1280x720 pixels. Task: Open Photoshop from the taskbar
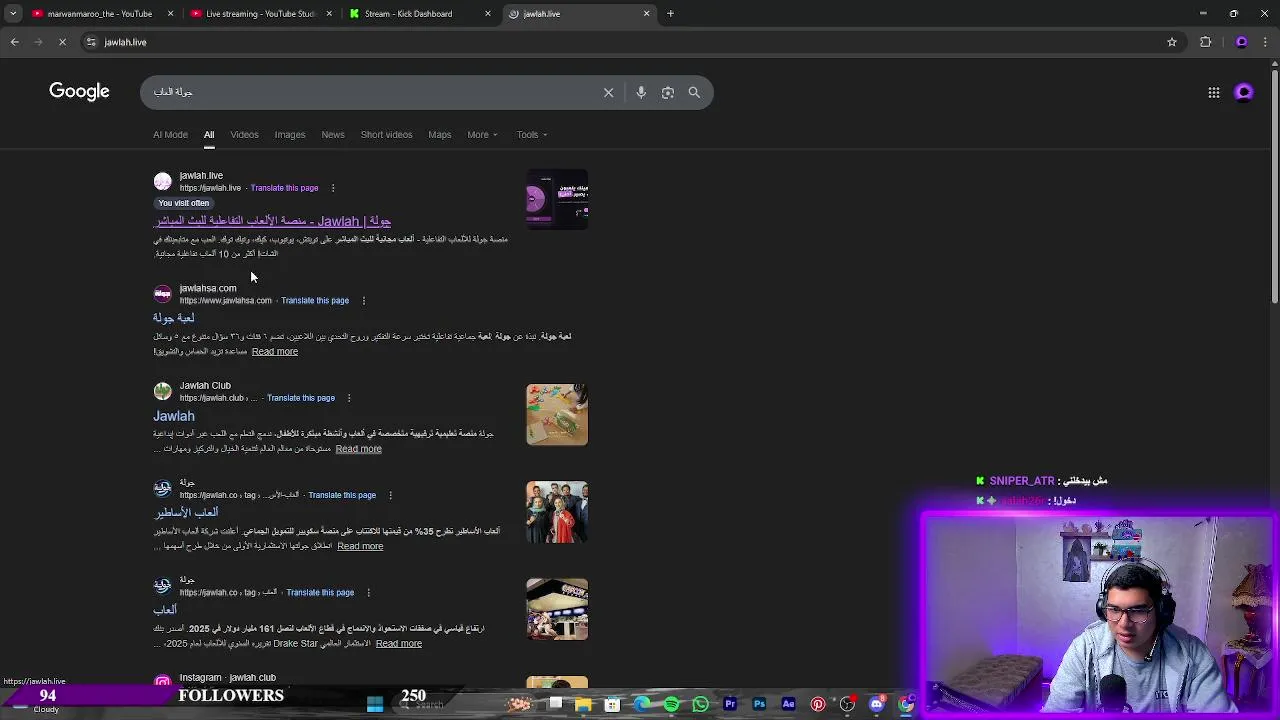[759, 704]
